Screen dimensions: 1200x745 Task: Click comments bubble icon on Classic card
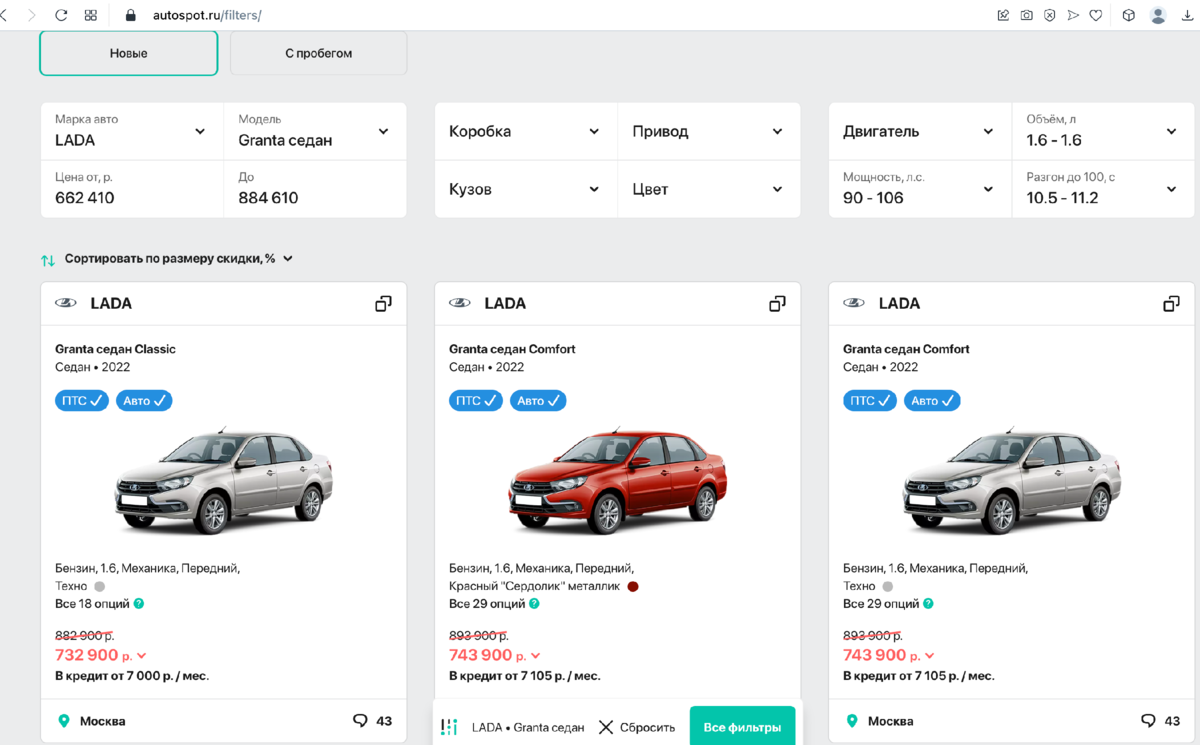tap(361, 721)
